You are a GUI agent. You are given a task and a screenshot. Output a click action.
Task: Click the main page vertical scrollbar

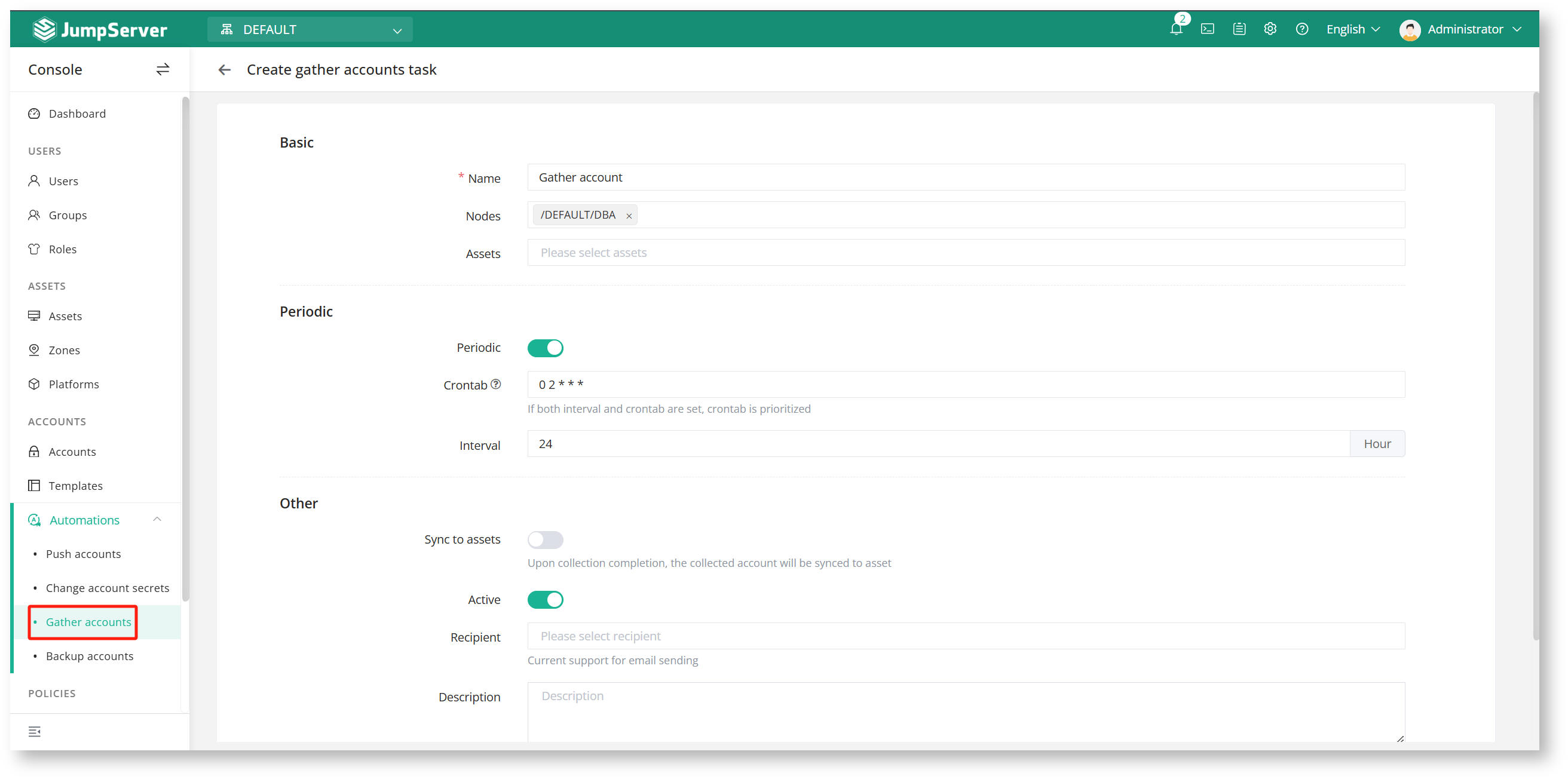tap(1535, 365)
